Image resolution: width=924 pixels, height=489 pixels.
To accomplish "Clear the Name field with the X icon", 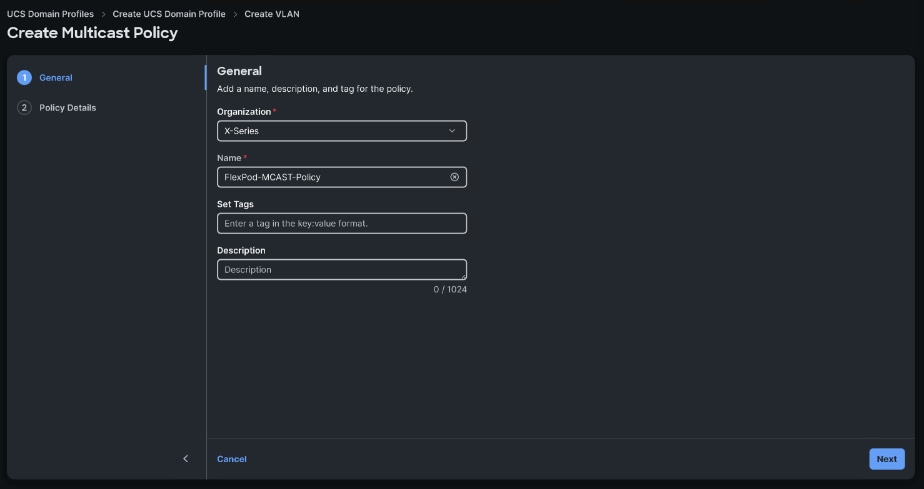I will pyautogui.click(x=454, y=177).
